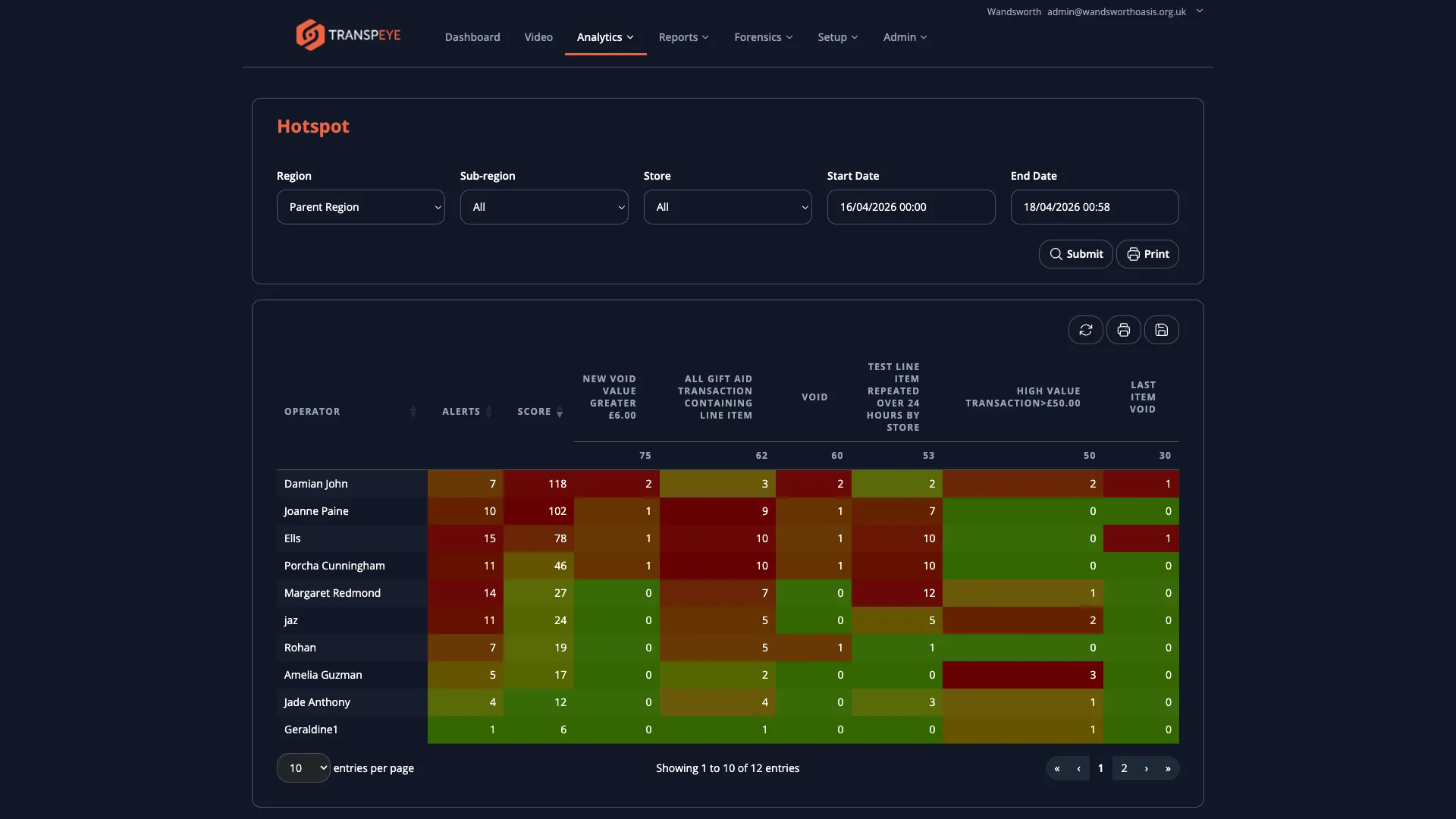
Task: Change the entries per page selector
Action: click(303, 767)
